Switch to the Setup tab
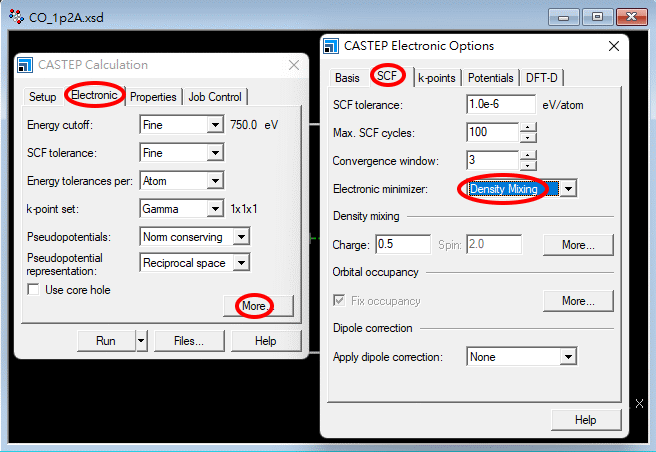656x452 pixels. (x=42, y=97)
